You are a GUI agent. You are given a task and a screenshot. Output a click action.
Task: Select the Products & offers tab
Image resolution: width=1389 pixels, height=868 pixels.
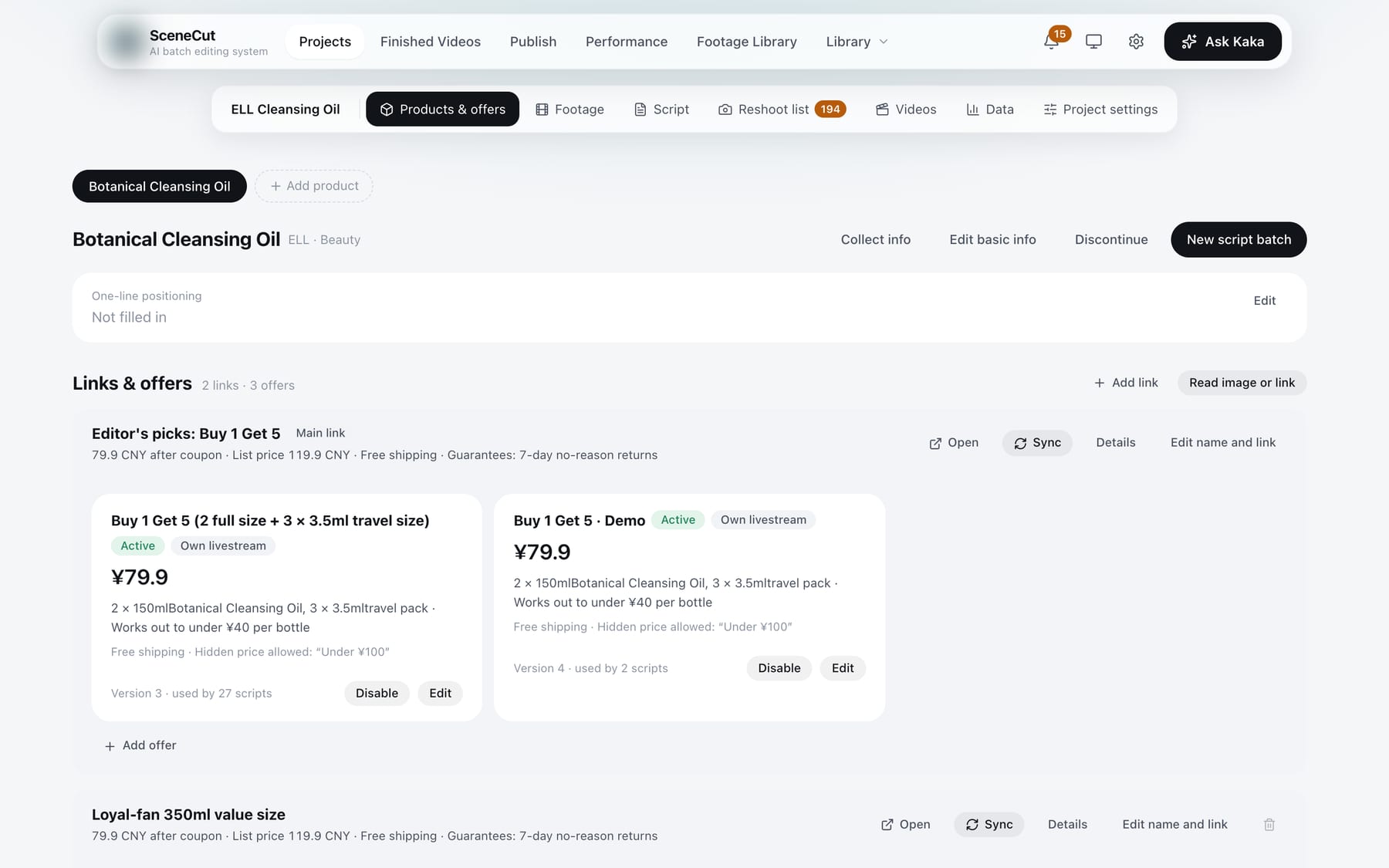(x=442, y=110)
